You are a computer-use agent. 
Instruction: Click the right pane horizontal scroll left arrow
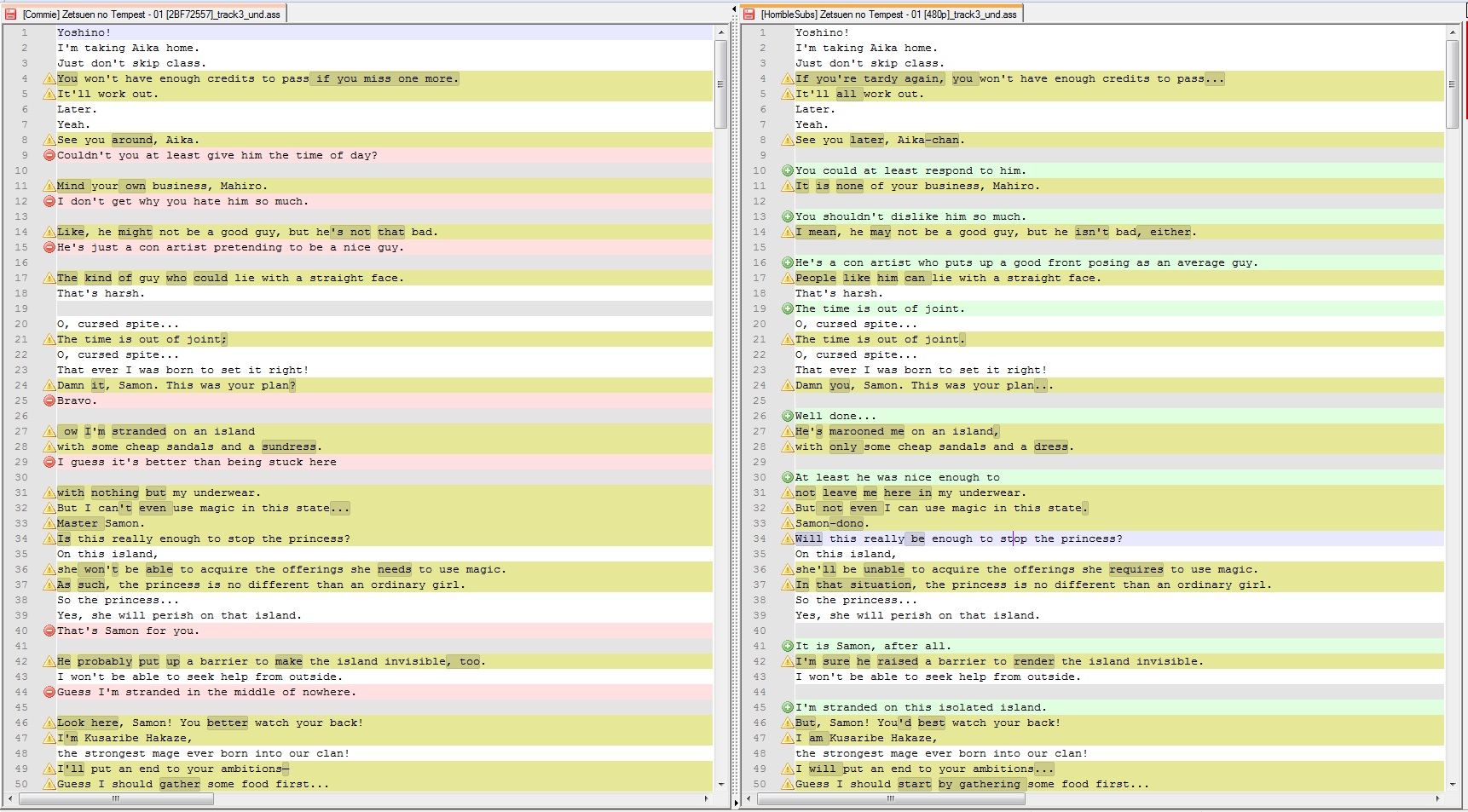pos(749,799)
